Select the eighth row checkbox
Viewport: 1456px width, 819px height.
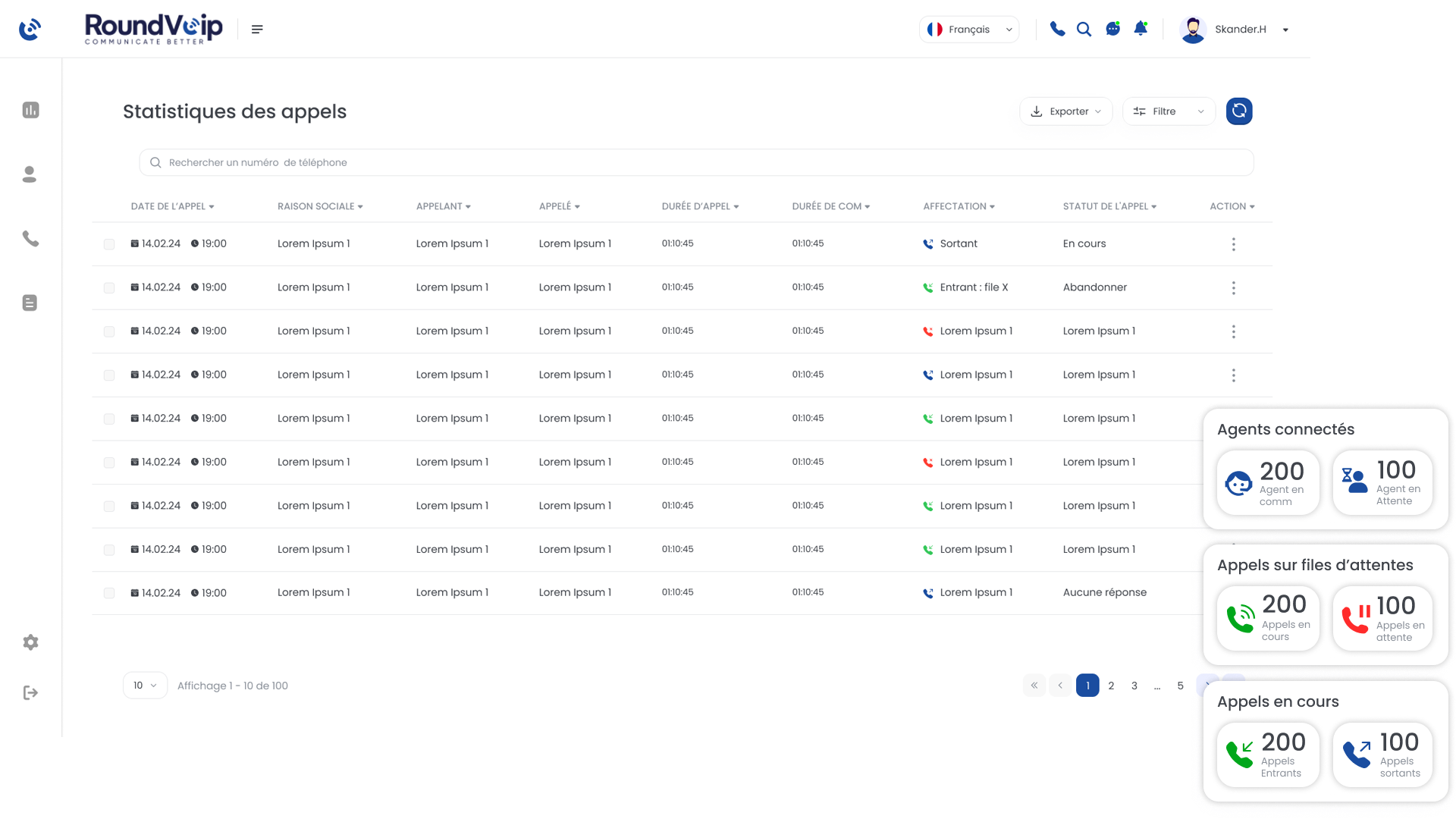pos(109,550)
